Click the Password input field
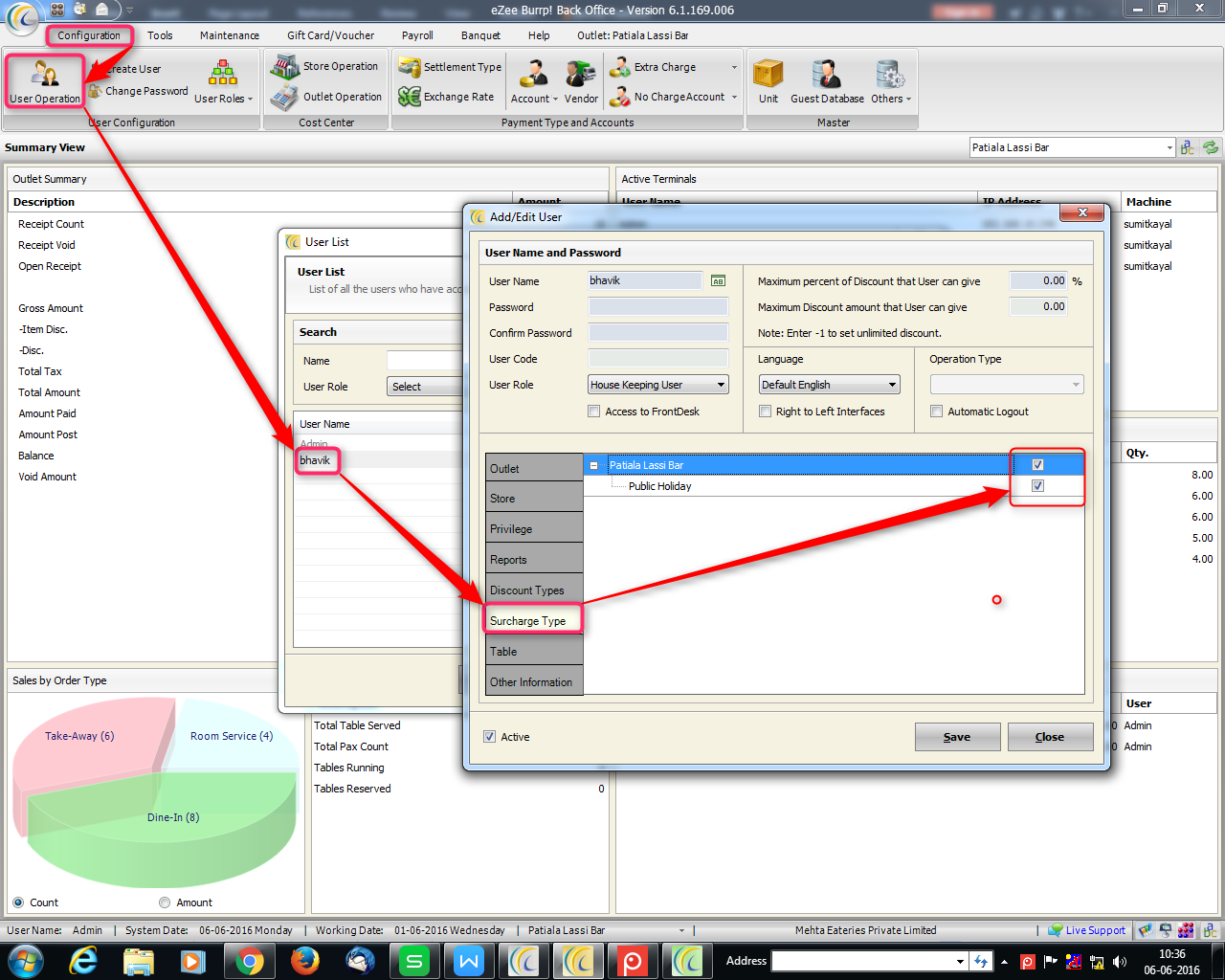The image size is (1225, 980). (x=658, y=306)
